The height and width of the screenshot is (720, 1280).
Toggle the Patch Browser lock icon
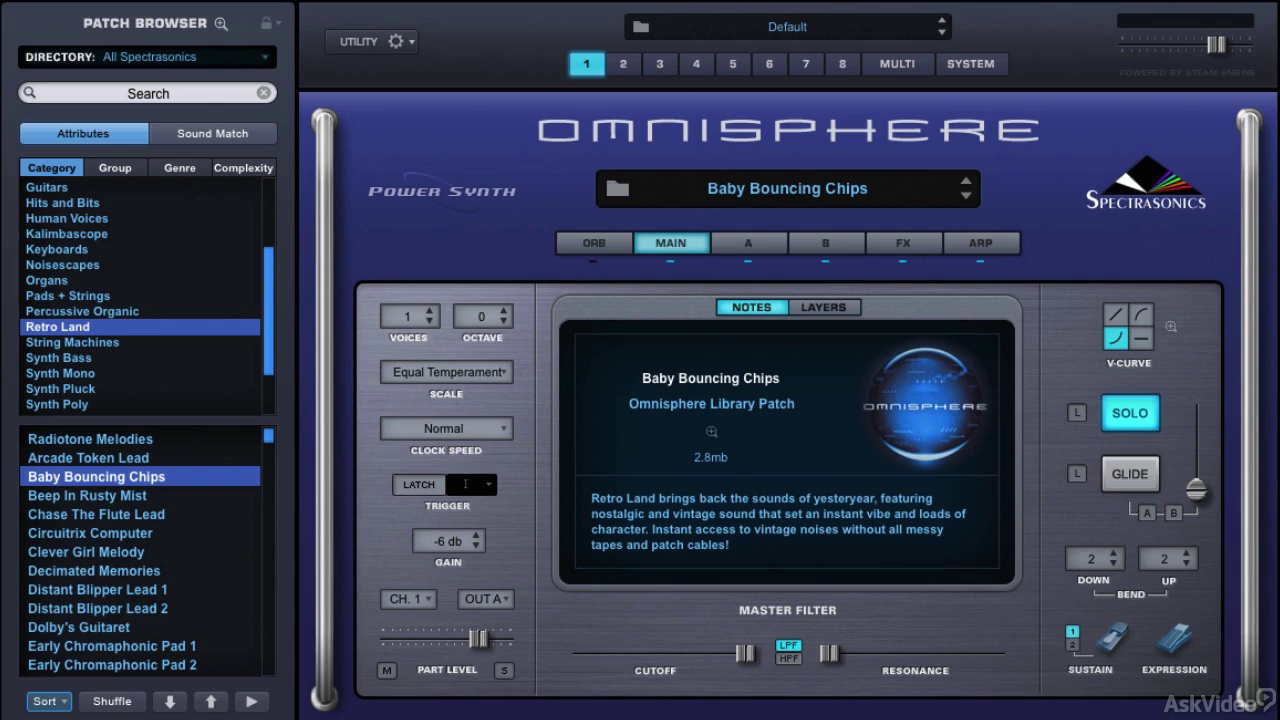pos(266,23)
